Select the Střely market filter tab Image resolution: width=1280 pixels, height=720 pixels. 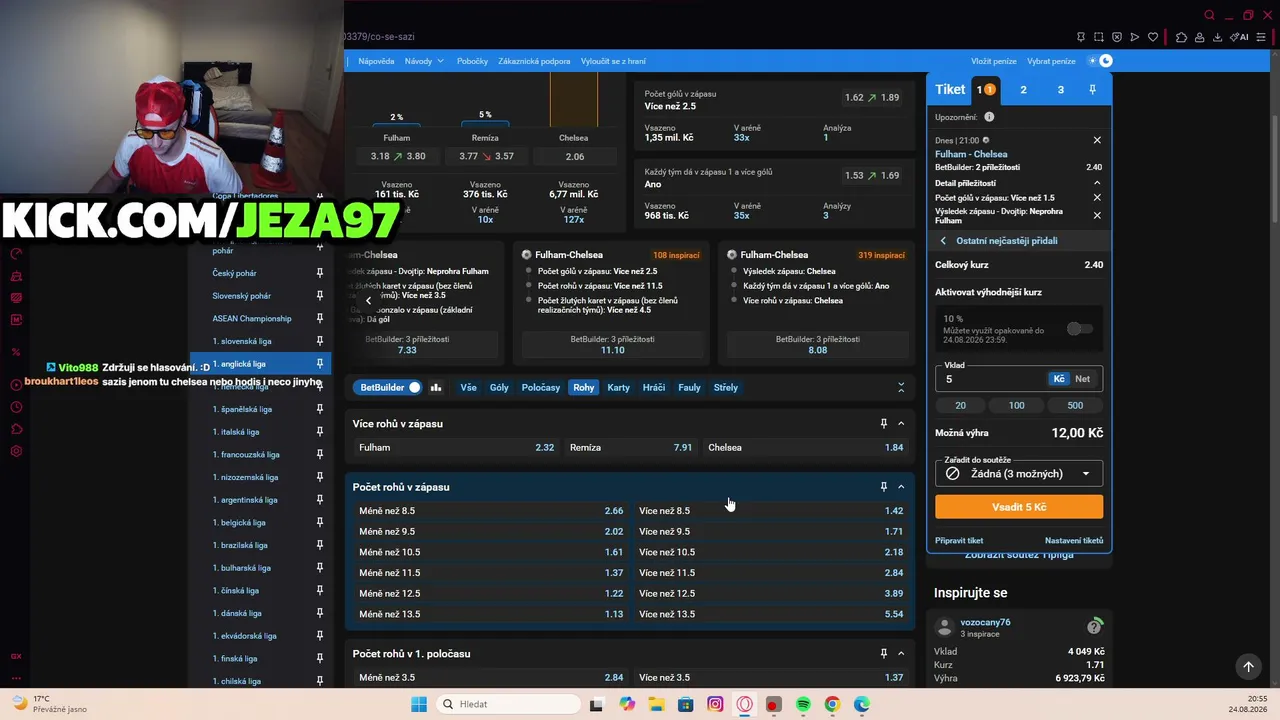726,388
